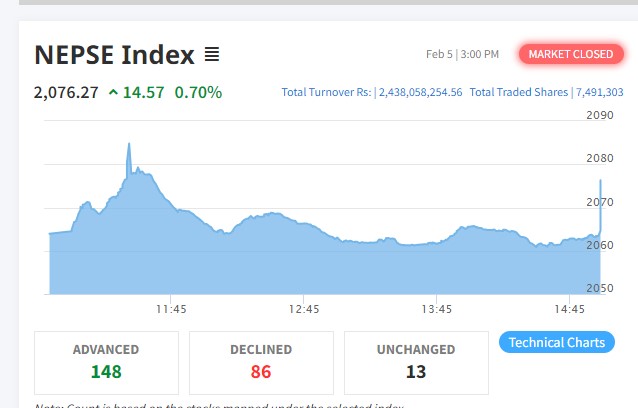The image size is (638, 408).
Task: Click the 2,438,058,254.56 turnover value
Action: 420,93
